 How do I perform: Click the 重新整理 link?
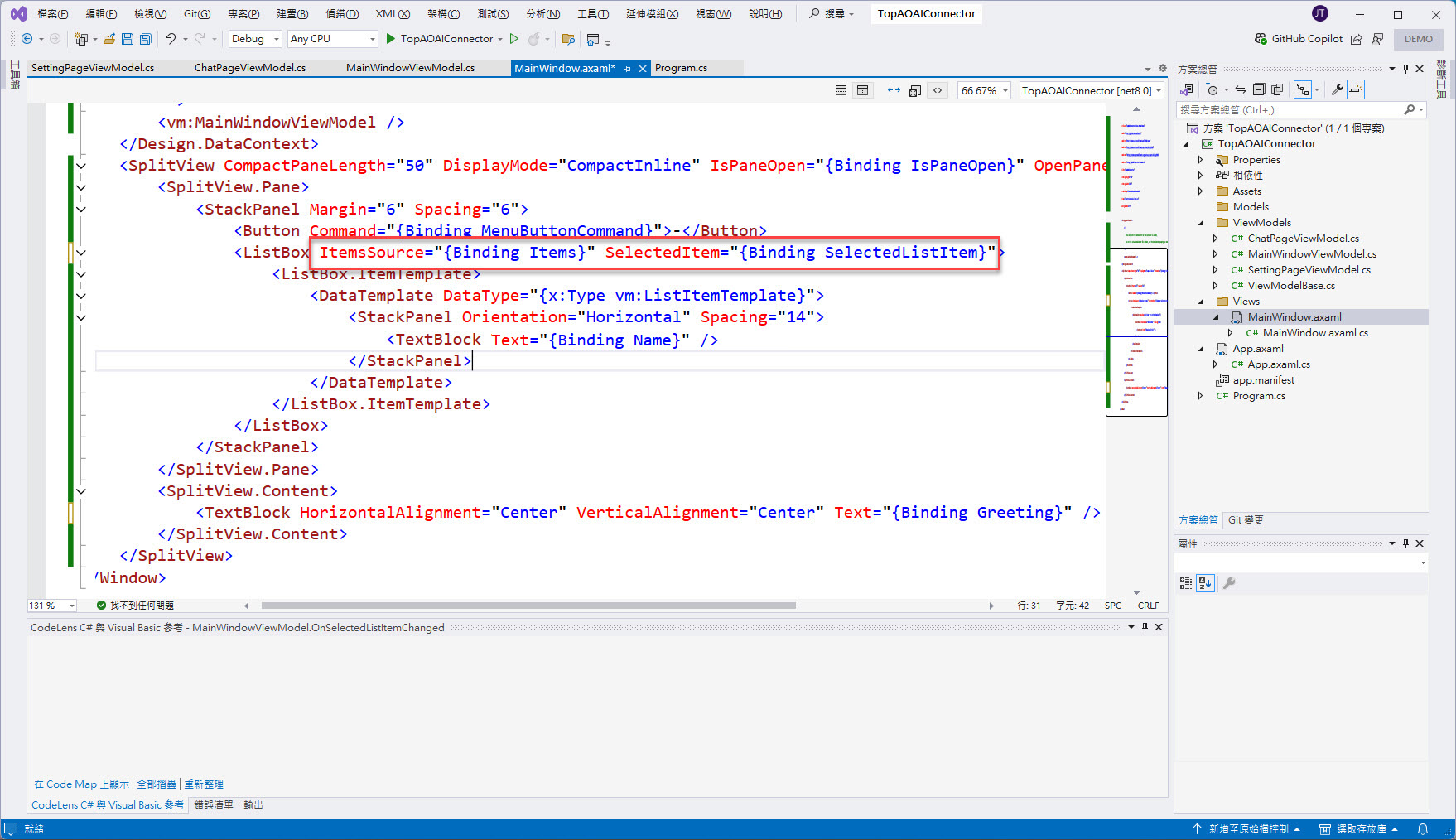204,784
